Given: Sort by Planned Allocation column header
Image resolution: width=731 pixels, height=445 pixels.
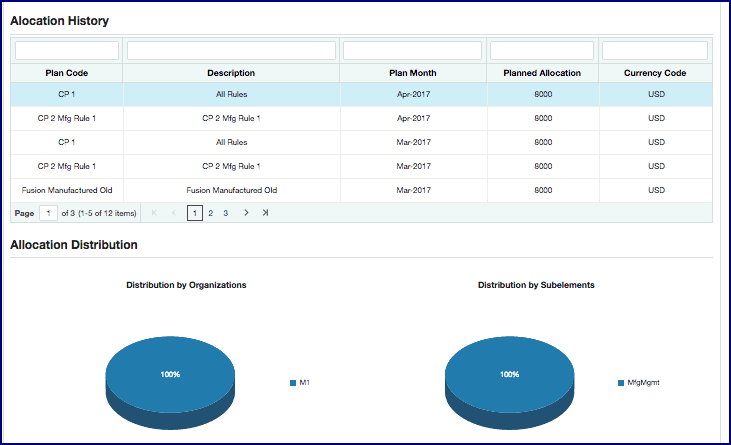Looking at the screenshot, I should tap(542, 73).
